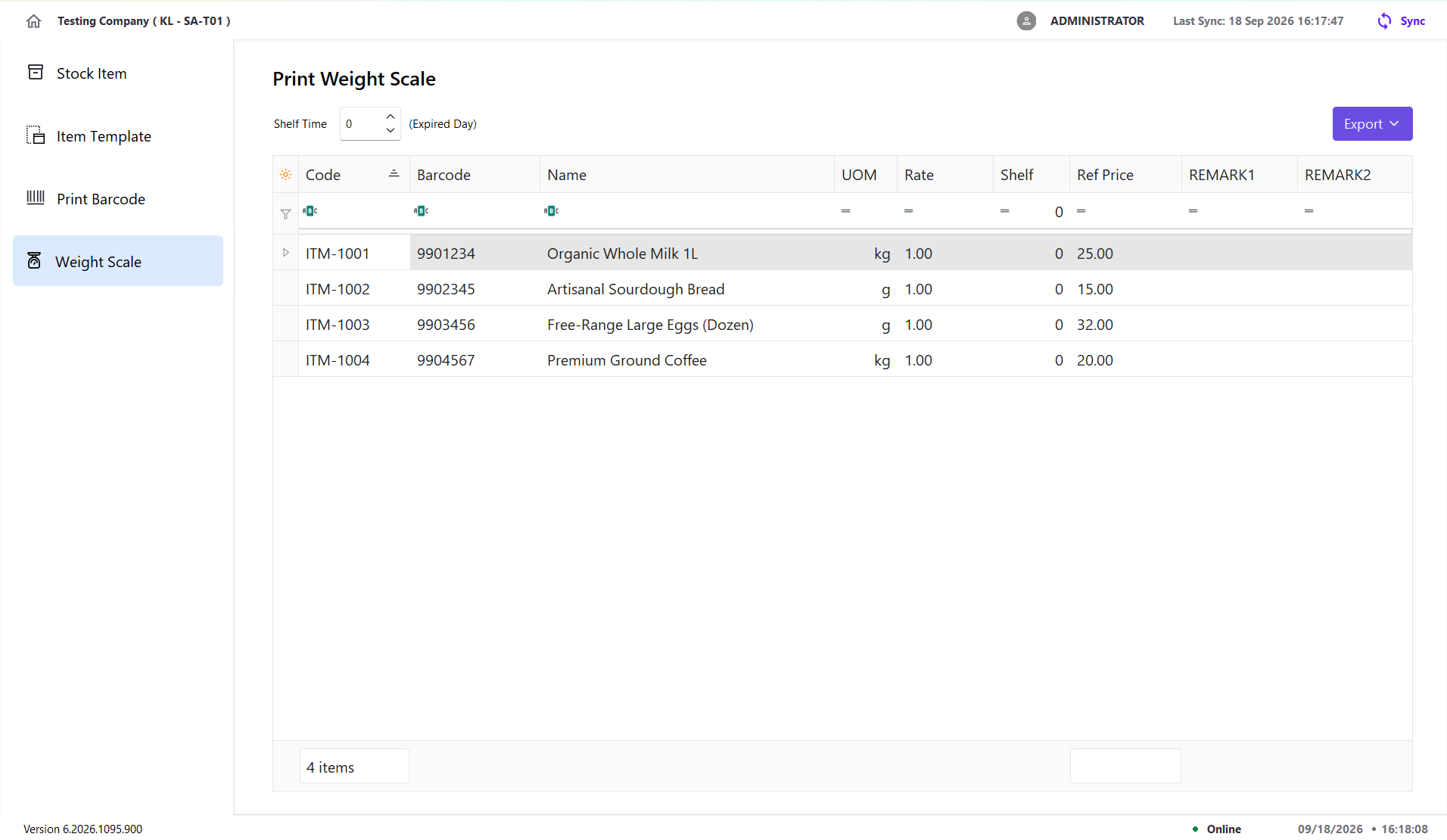
Task: Expand the ITM-1001 row arrow
Action: click(x=285, y=253)
